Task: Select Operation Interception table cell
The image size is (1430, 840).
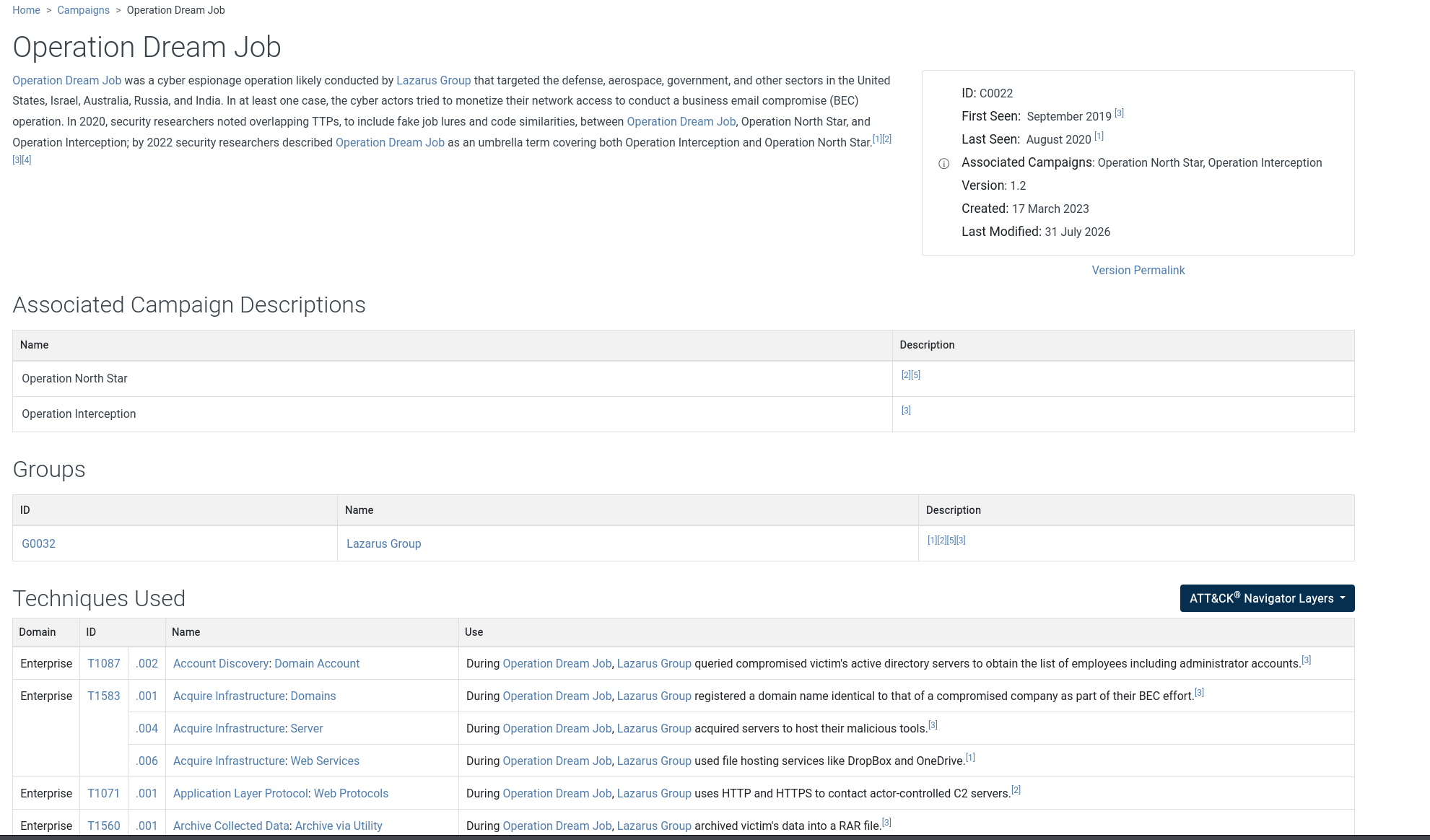Action: [453, 414]
